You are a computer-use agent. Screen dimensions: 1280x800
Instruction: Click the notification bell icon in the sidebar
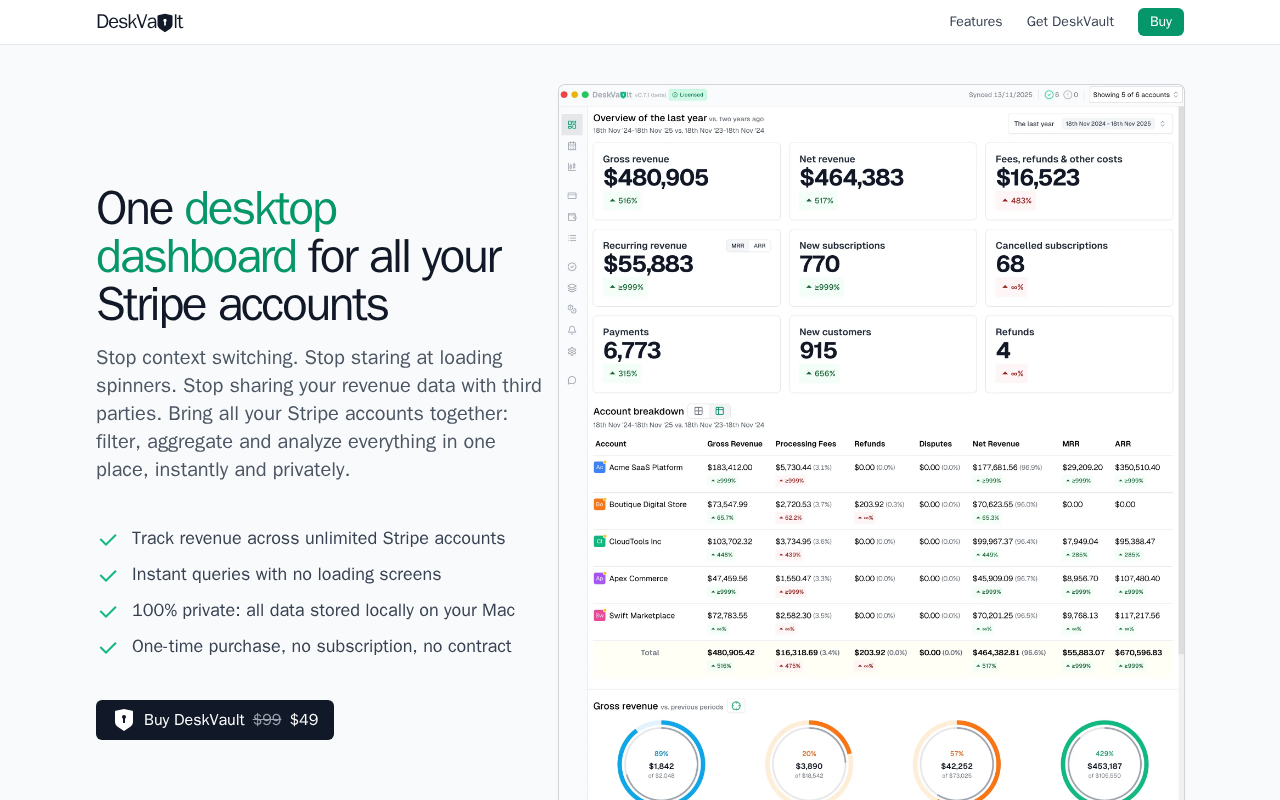click(572, 330)
